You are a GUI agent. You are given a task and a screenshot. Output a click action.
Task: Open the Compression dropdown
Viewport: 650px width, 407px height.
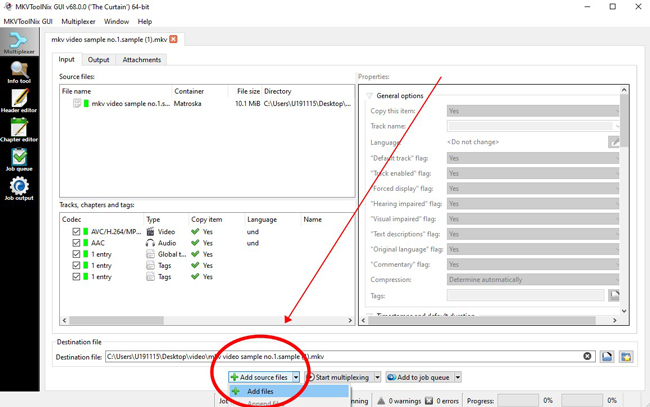533,279
